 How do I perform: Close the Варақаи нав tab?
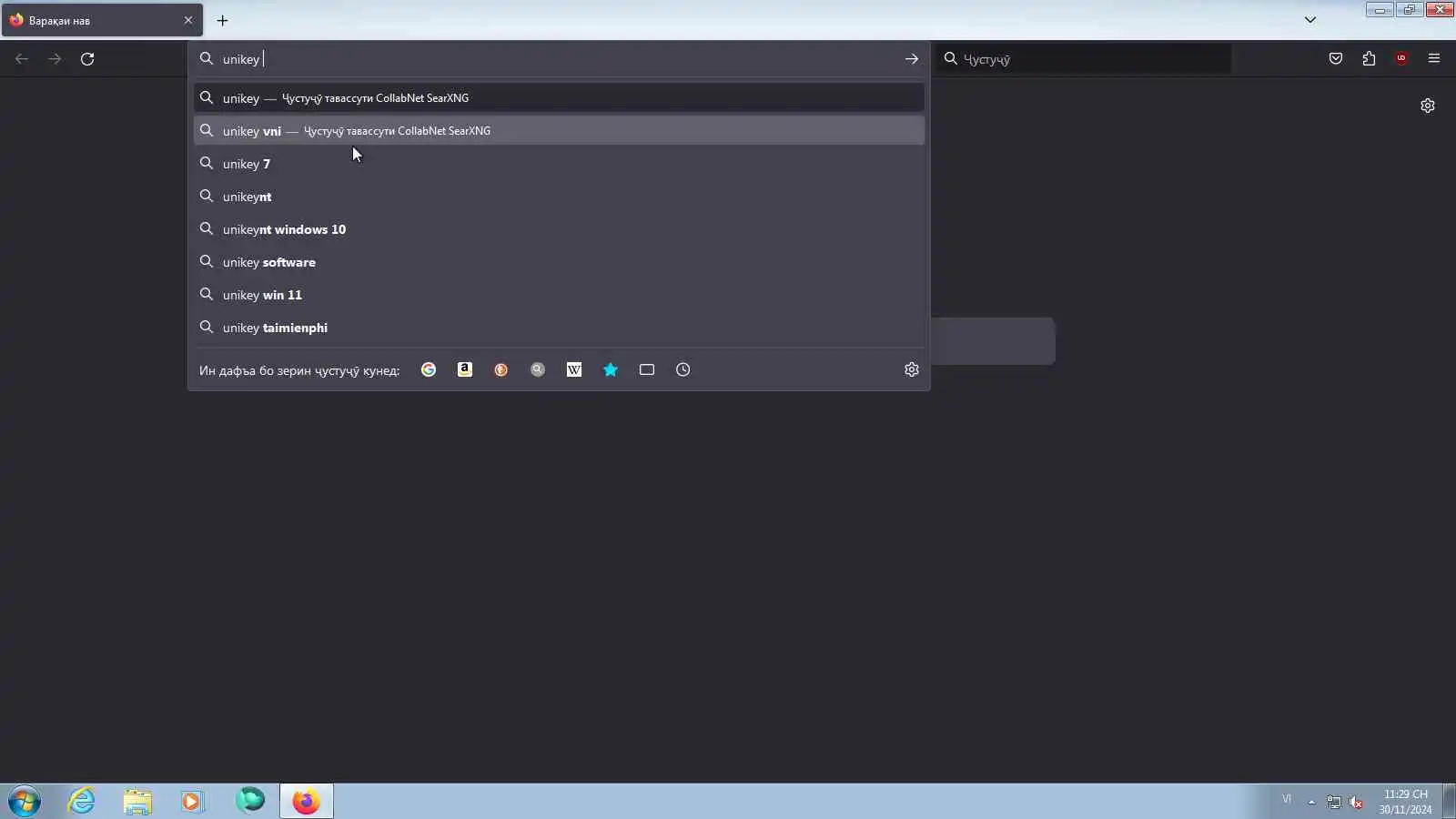(x=188, y=20)
